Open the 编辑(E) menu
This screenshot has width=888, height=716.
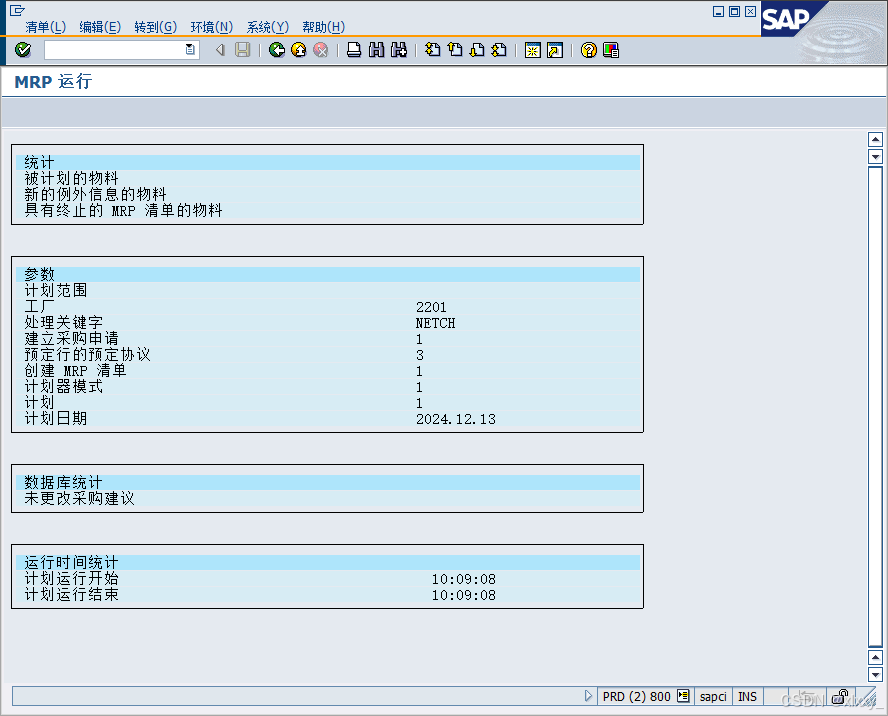click(x=100, y=27)
